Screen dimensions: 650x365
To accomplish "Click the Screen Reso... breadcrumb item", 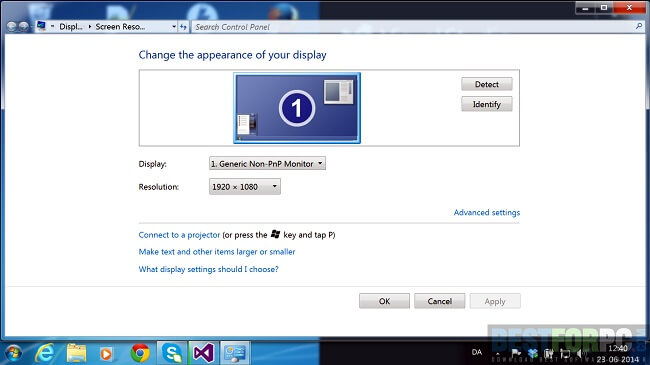I will pos(120,27).
